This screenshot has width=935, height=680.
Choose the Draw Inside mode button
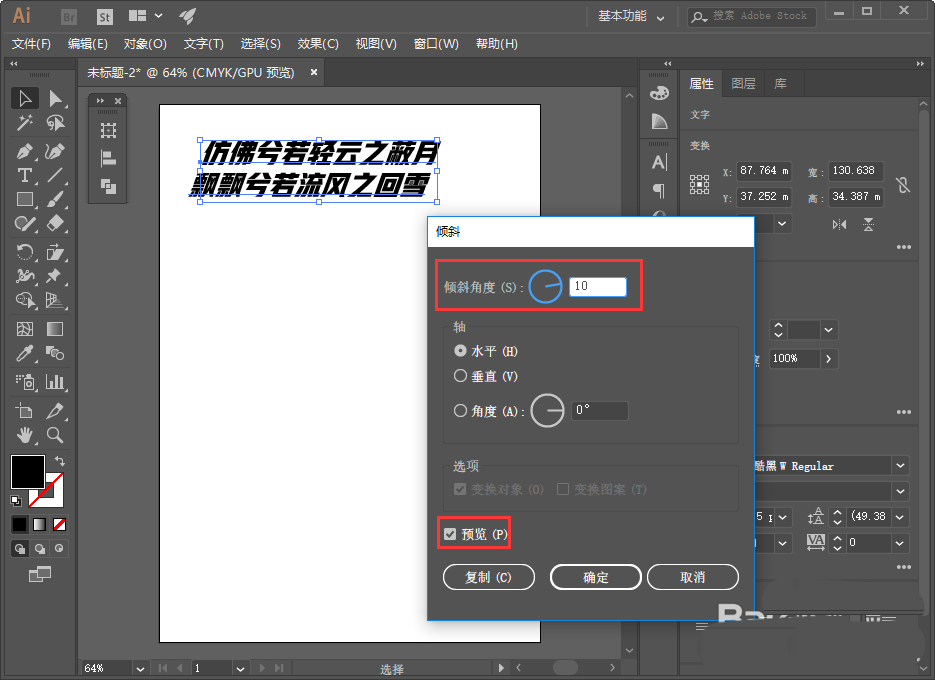(59, 549)
